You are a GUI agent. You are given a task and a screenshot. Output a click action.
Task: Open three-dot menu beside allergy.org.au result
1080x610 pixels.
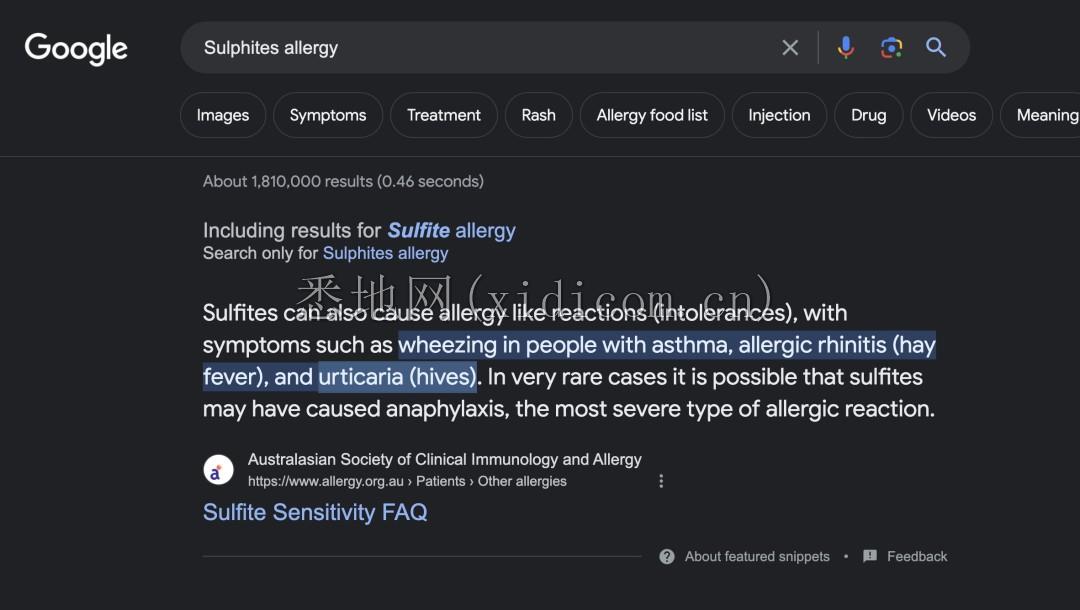point(661,481)
